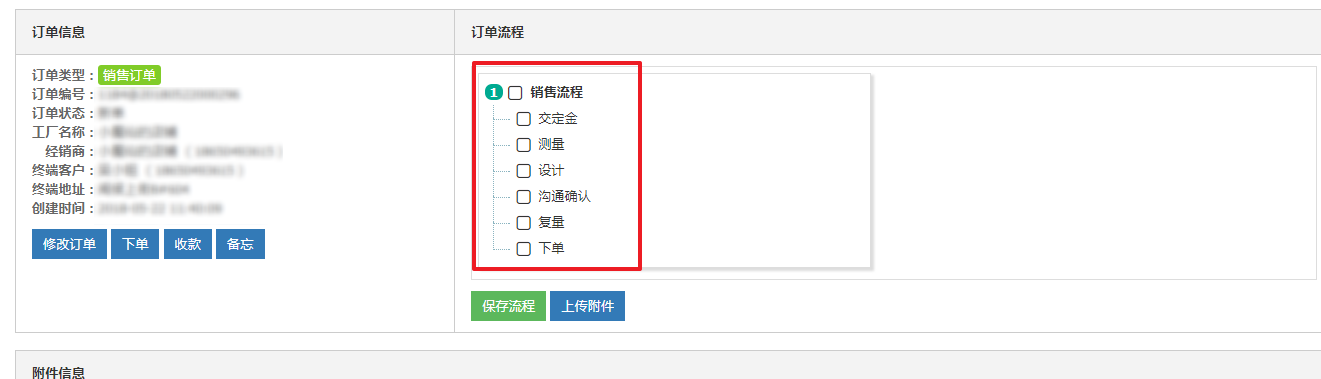Select the 沟通确认 tree item label

tap(564, 197)
